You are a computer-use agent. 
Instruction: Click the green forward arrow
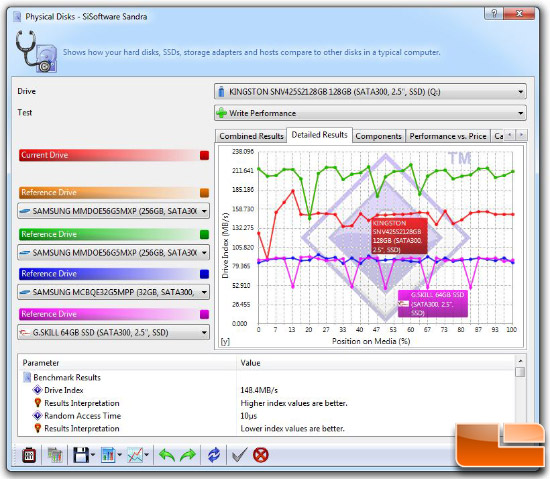click(188, 455)
